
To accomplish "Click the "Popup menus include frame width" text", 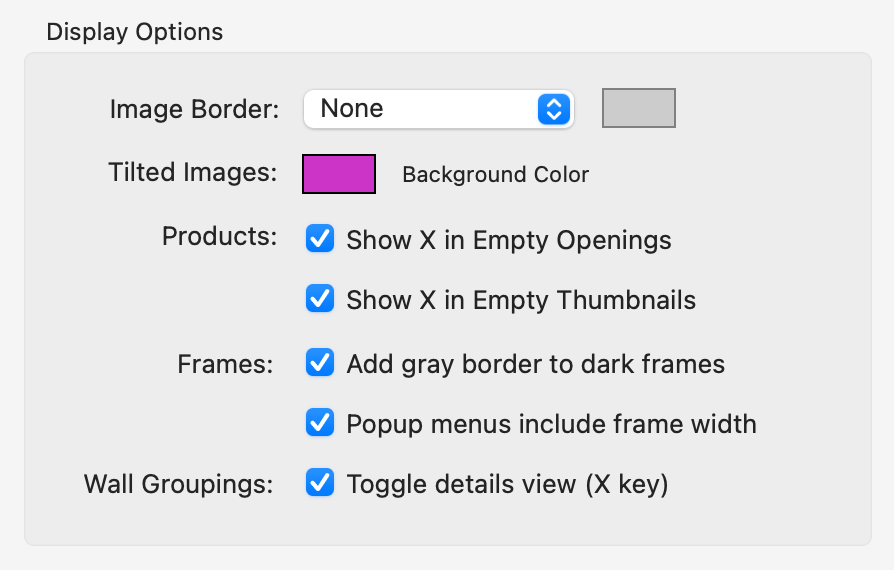I will pyautogui.click(x=551, y=424).
